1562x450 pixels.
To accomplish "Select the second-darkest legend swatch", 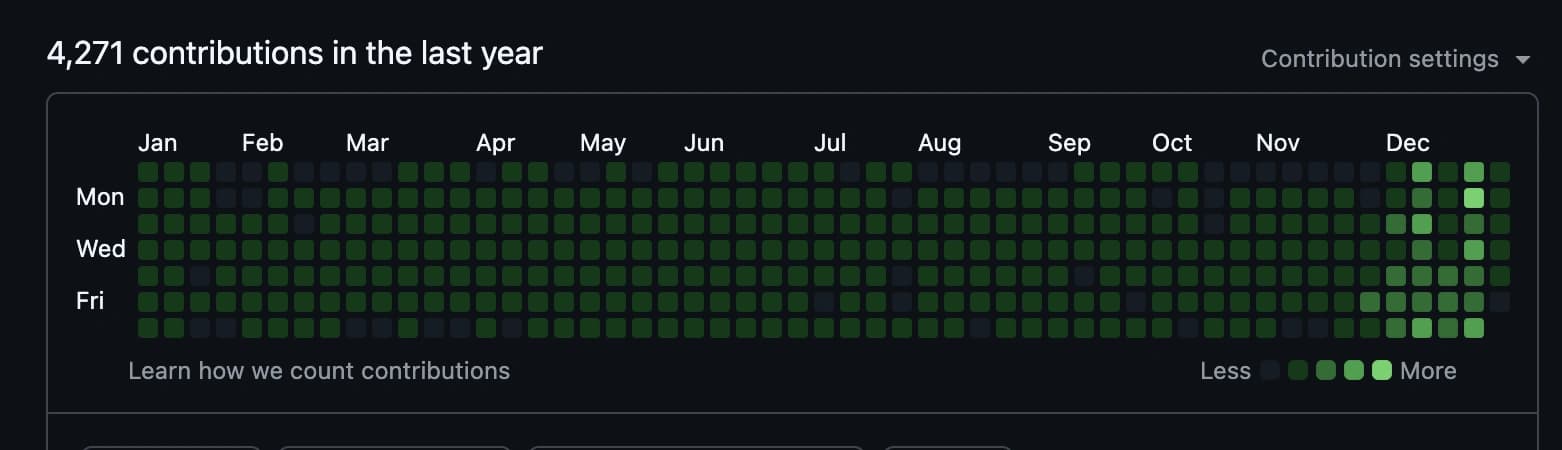I will click(x=1298, y=371).
